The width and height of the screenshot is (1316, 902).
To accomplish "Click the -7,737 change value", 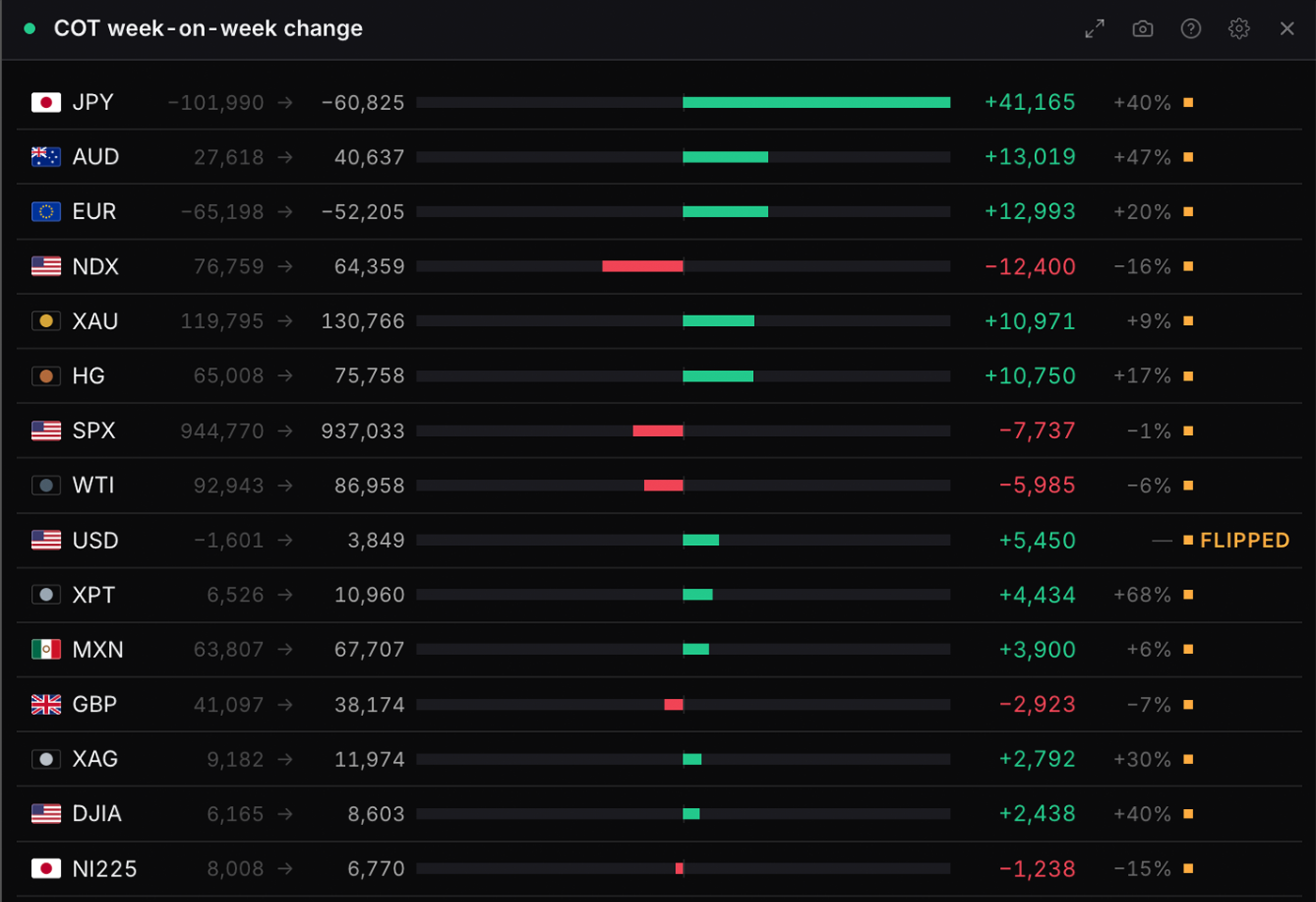I will pyautogui.click(x=1037, y=430).
